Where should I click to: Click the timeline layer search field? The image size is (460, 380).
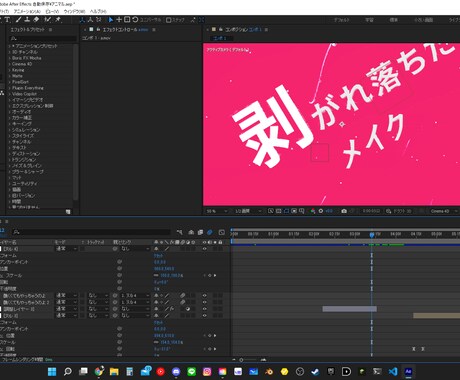click(92, 232)
